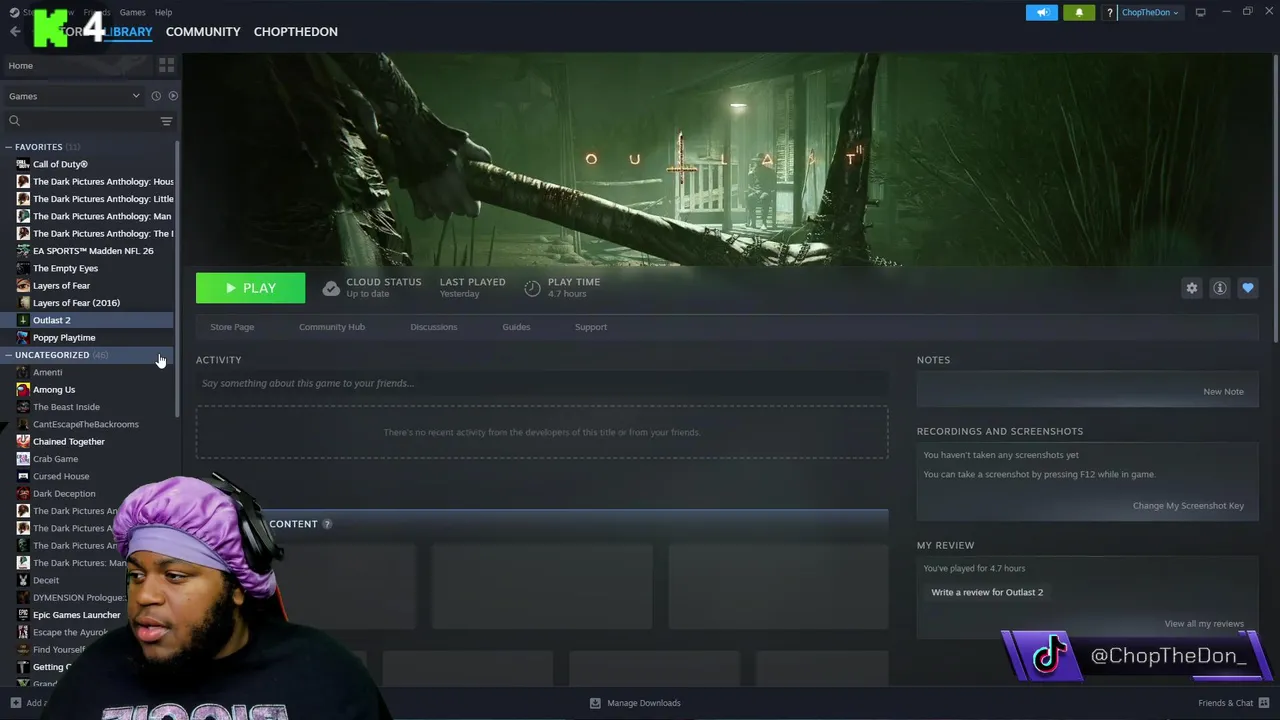
Task: Open View all my reviews link
Action: point(1204,623)
